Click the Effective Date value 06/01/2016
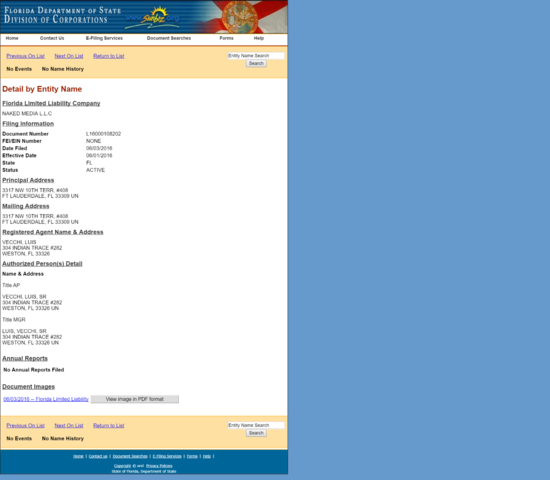The image size is (550, 480). point(99,156)
